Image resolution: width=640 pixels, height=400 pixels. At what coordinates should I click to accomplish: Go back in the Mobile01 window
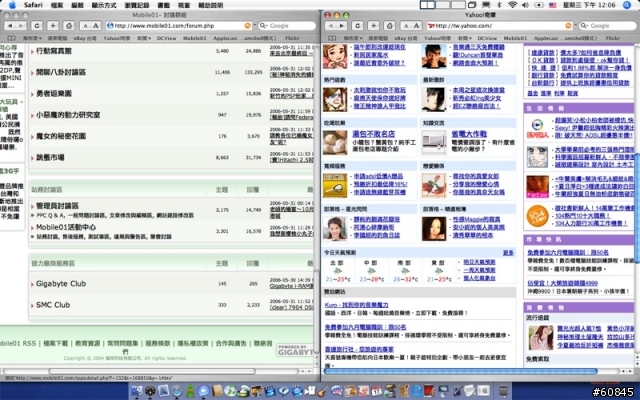10,26
